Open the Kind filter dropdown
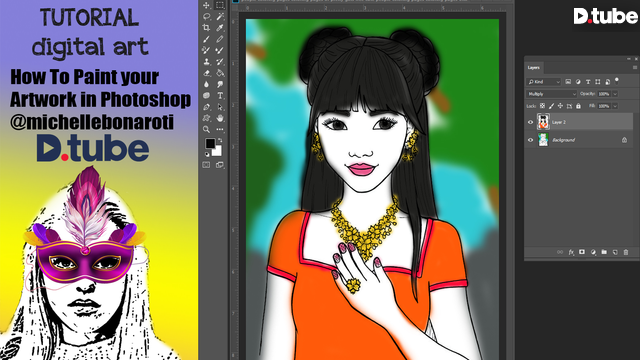640x360 pixels. click(543, 82)
